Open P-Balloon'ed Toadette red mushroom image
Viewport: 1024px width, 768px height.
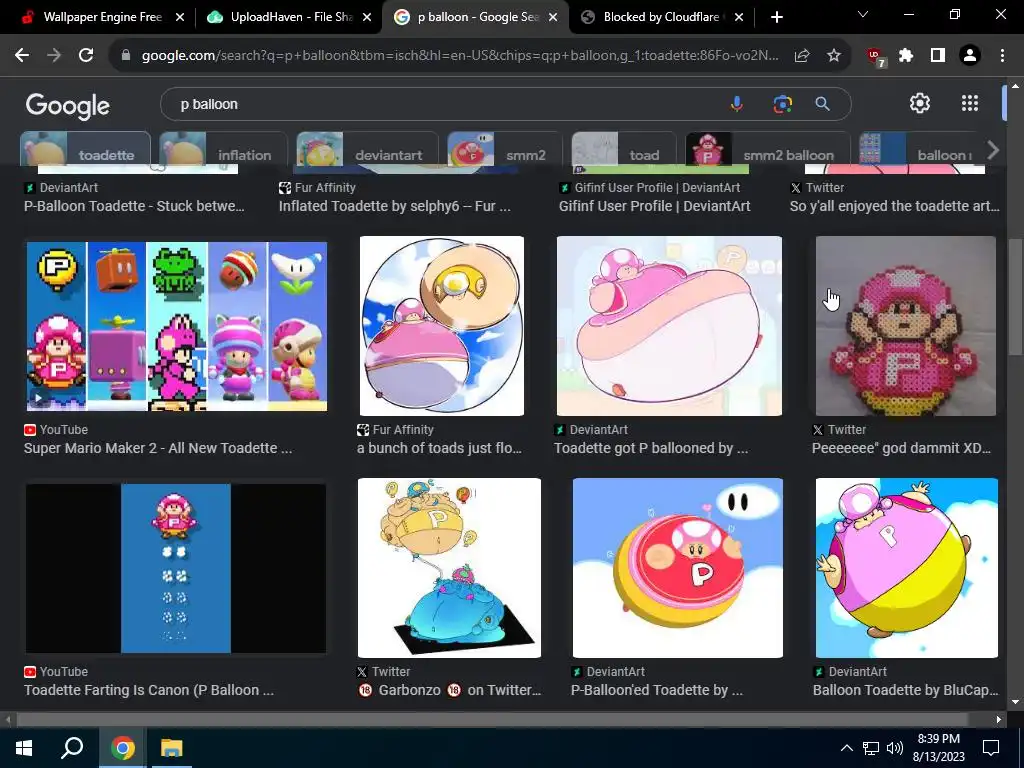pos(678,568)
